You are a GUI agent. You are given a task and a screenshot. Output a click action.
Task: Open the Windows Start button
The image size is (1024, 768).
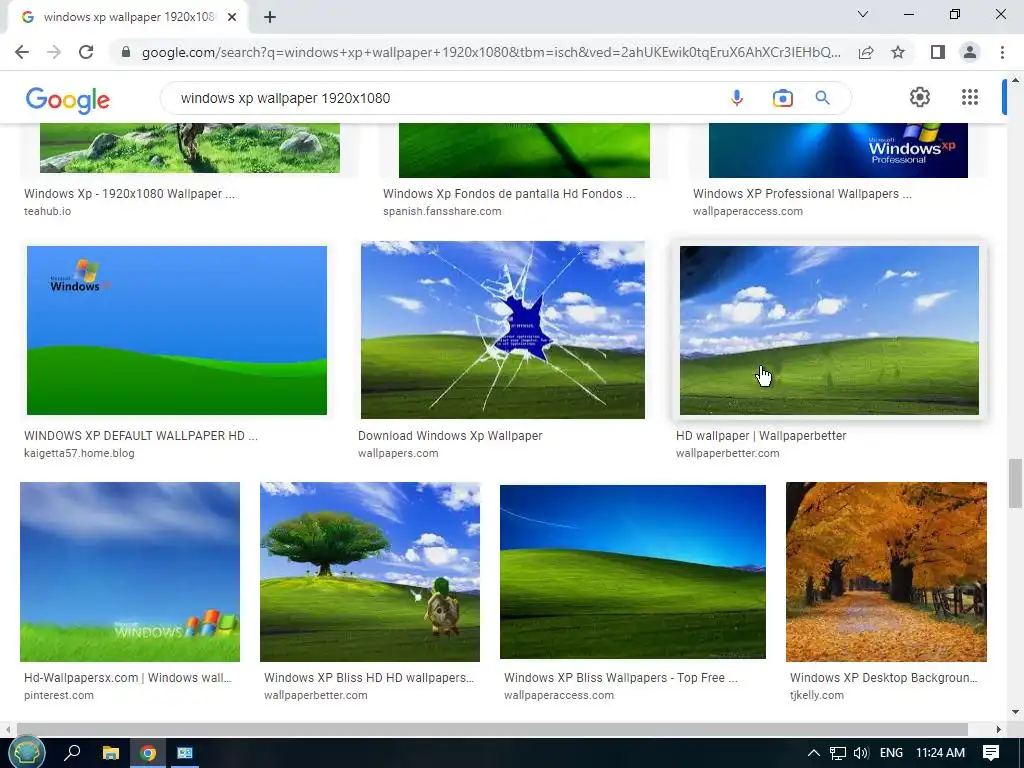click(26, 753)
